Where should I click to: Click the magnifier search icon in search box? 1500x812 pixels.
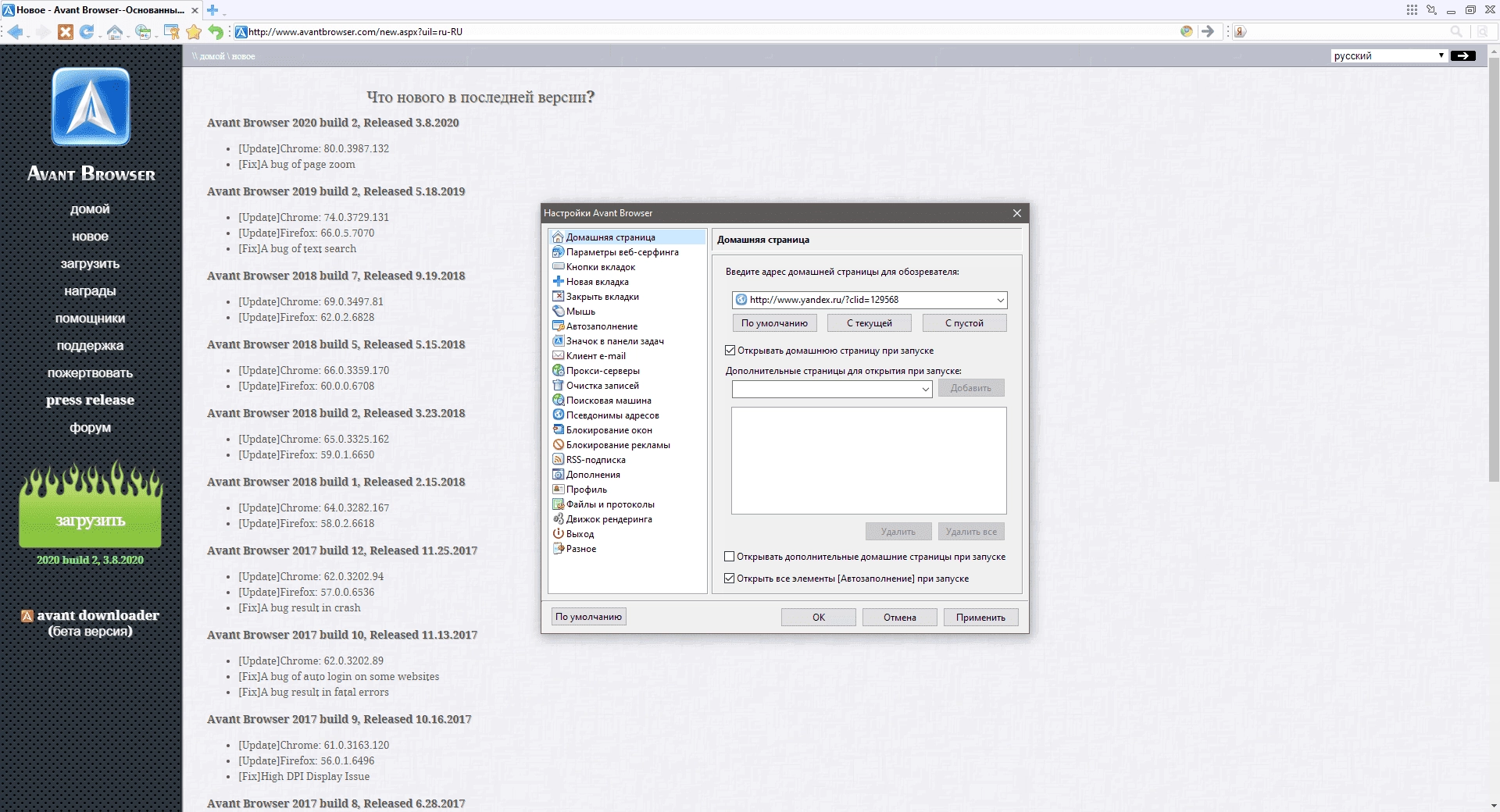pyautogui.click(x=1456, y=31)
